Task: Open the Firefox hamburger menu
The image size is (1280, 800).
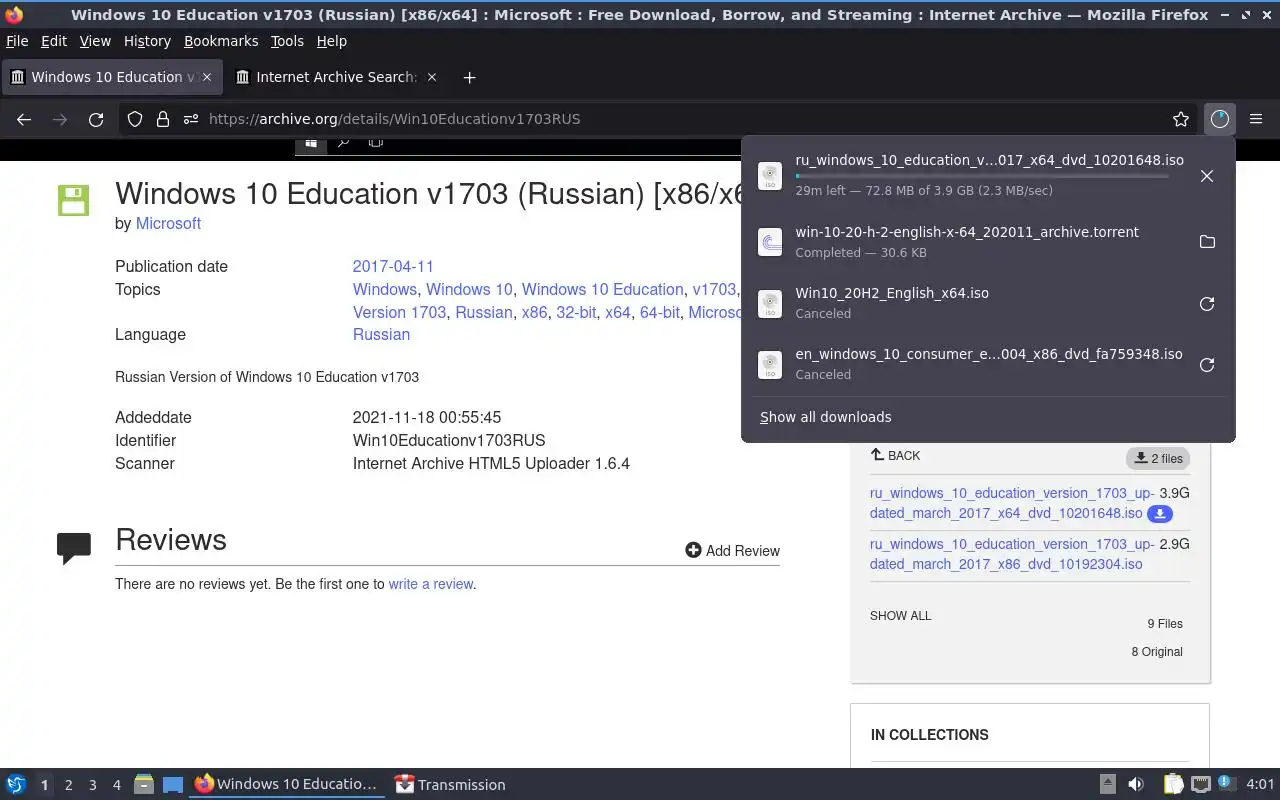Action: pos(1256,119)
